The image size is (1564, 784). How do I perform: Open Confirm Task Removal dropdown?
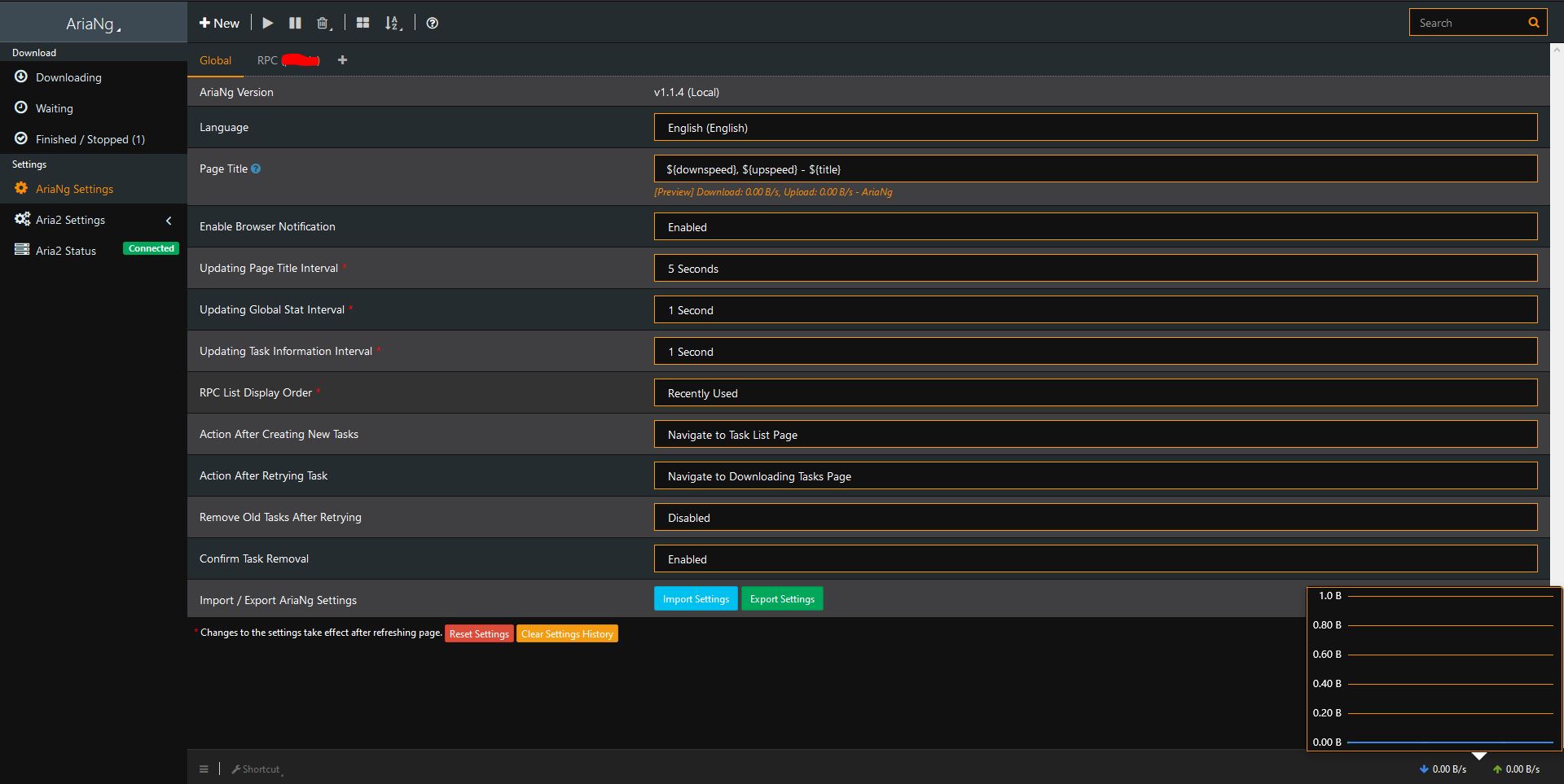(x=1096, y=559)
